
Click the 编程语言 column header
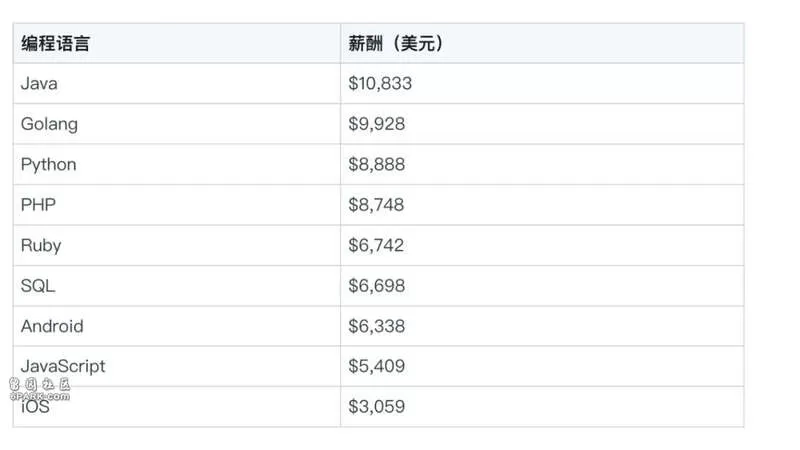tap(55, 43)
